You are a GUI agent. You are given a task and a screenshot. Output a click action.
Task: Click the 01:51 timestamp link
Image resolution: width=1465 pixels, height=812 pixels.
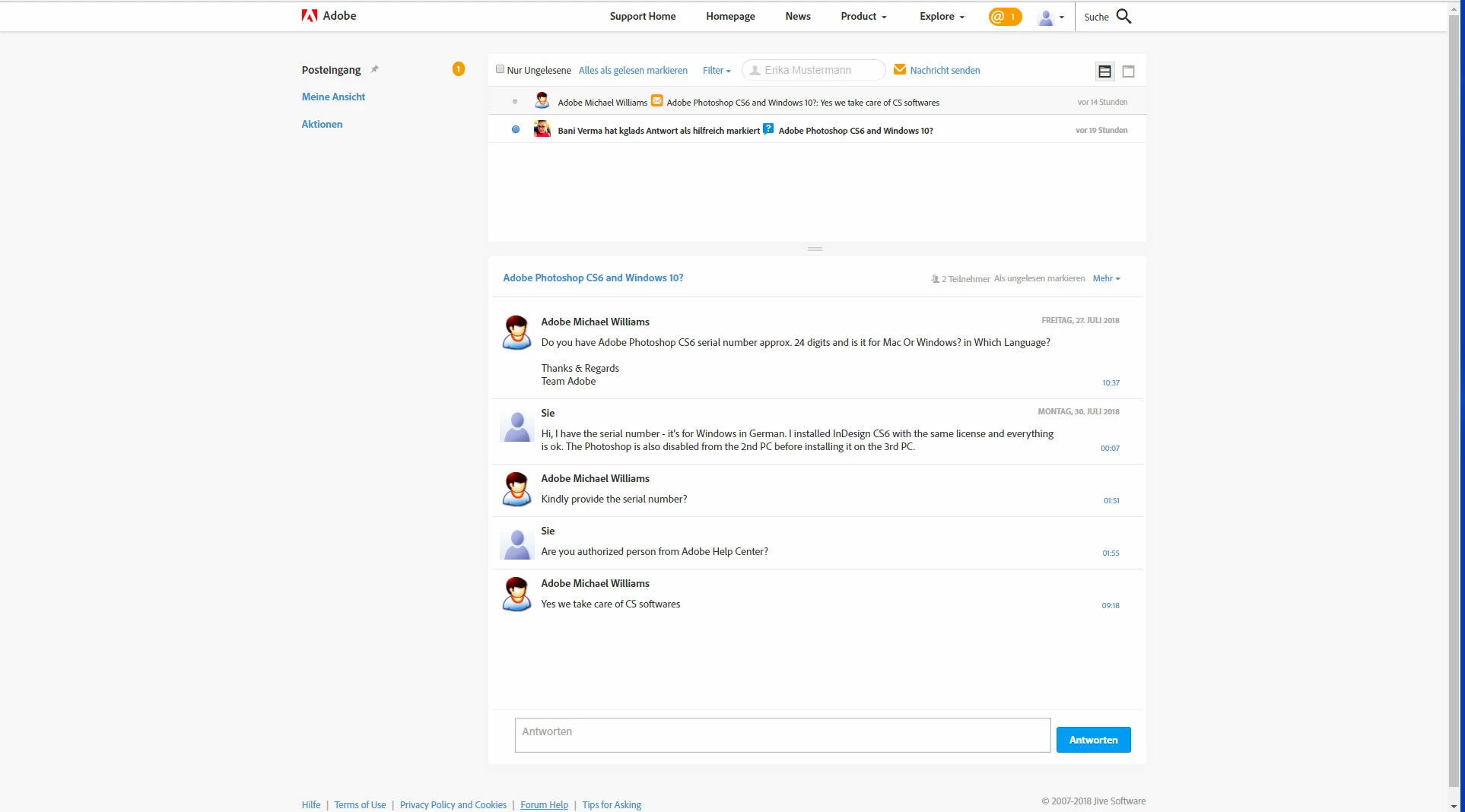[1111, 501]
